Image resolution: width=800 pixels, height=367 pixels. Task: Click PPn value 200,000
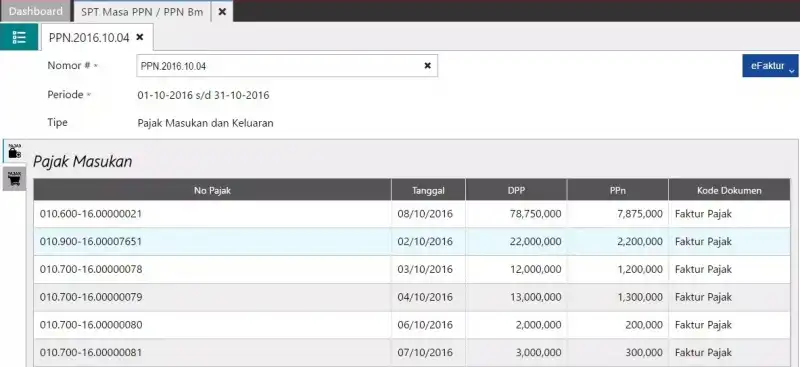click(645, 325)
